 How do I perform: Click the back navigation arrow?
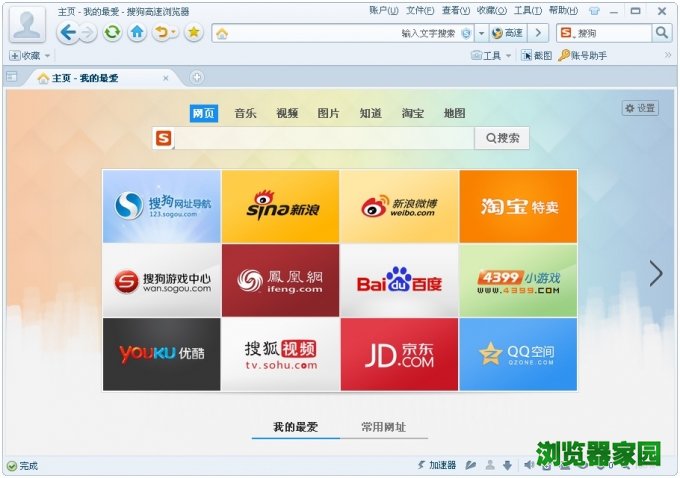[68, 33]
